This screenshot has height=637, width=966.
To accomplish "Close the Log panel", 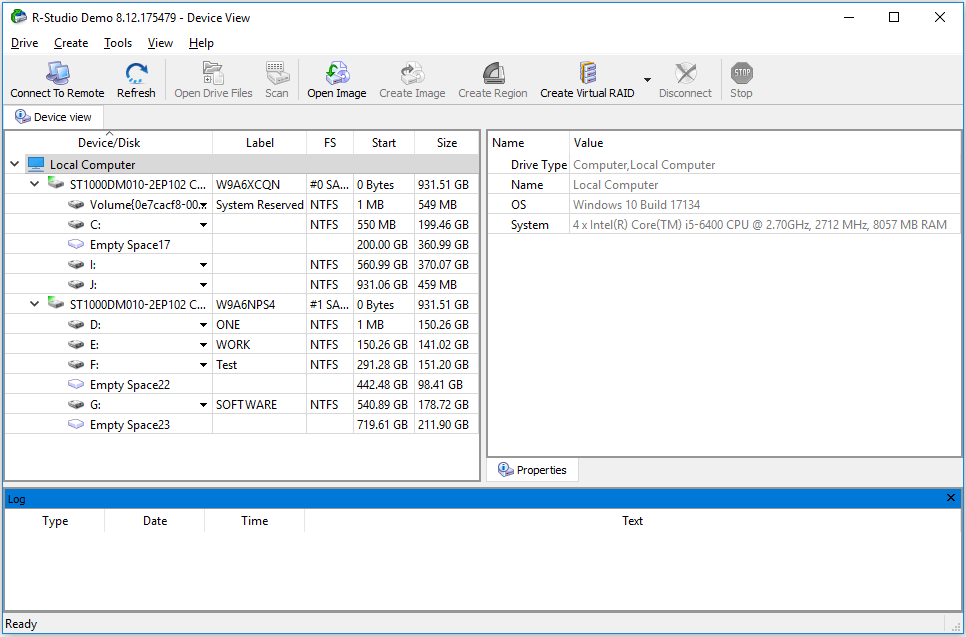I will [951, 498].
